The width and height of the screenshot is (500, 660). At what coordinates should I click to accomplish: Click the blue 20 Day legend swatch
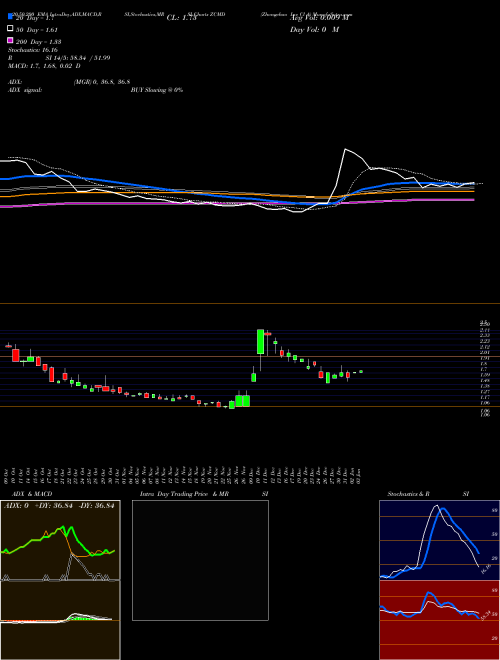10,17
